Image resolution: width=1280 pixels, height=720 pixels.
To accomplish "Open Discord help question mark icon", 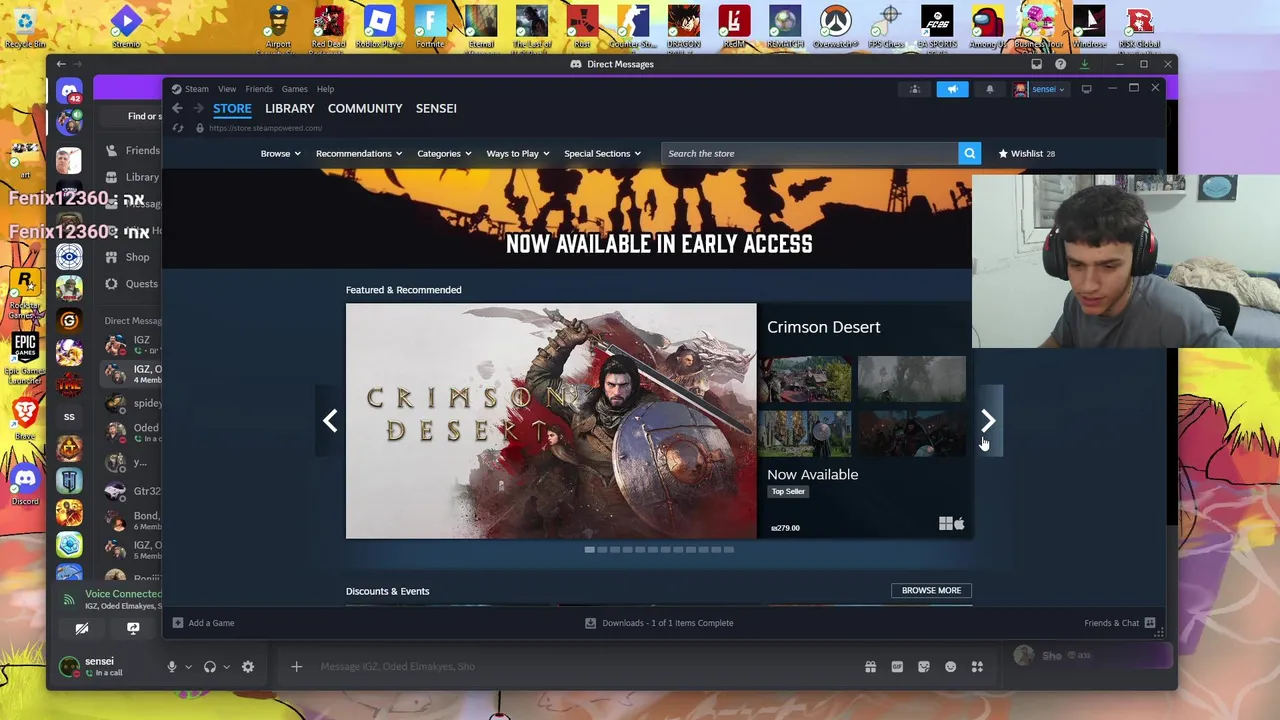I will point(1060,64).
